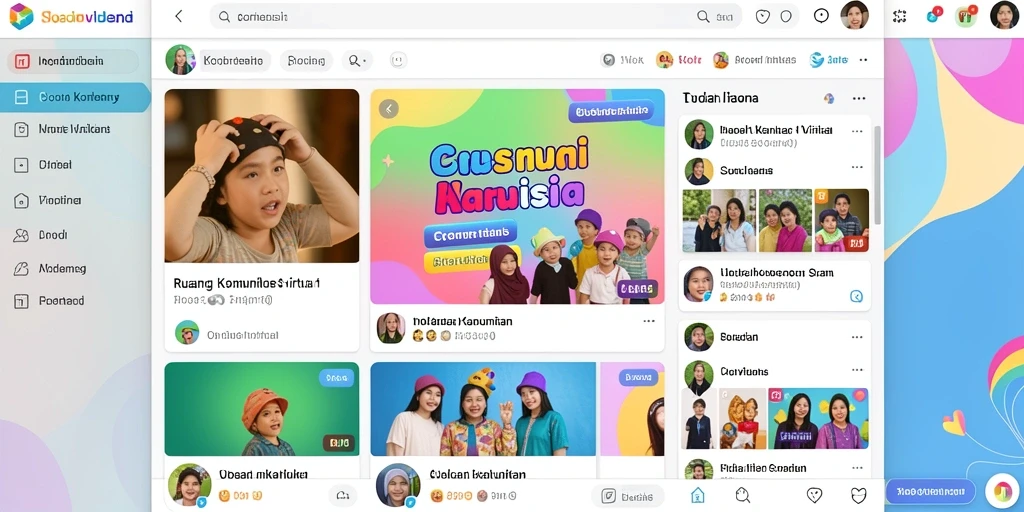The image size is (1024, 512).
Task: Click the author avatar below the banner
Action: pyautogui.click(x=391, y=328)
